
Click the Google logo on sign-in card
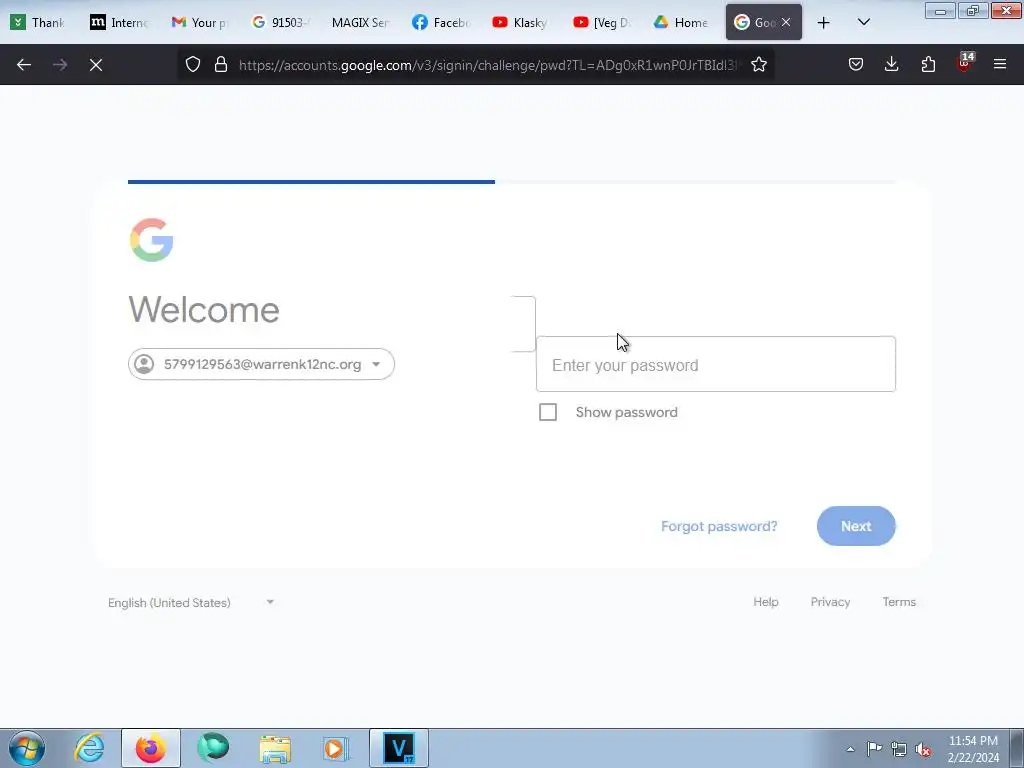(152, 240)
